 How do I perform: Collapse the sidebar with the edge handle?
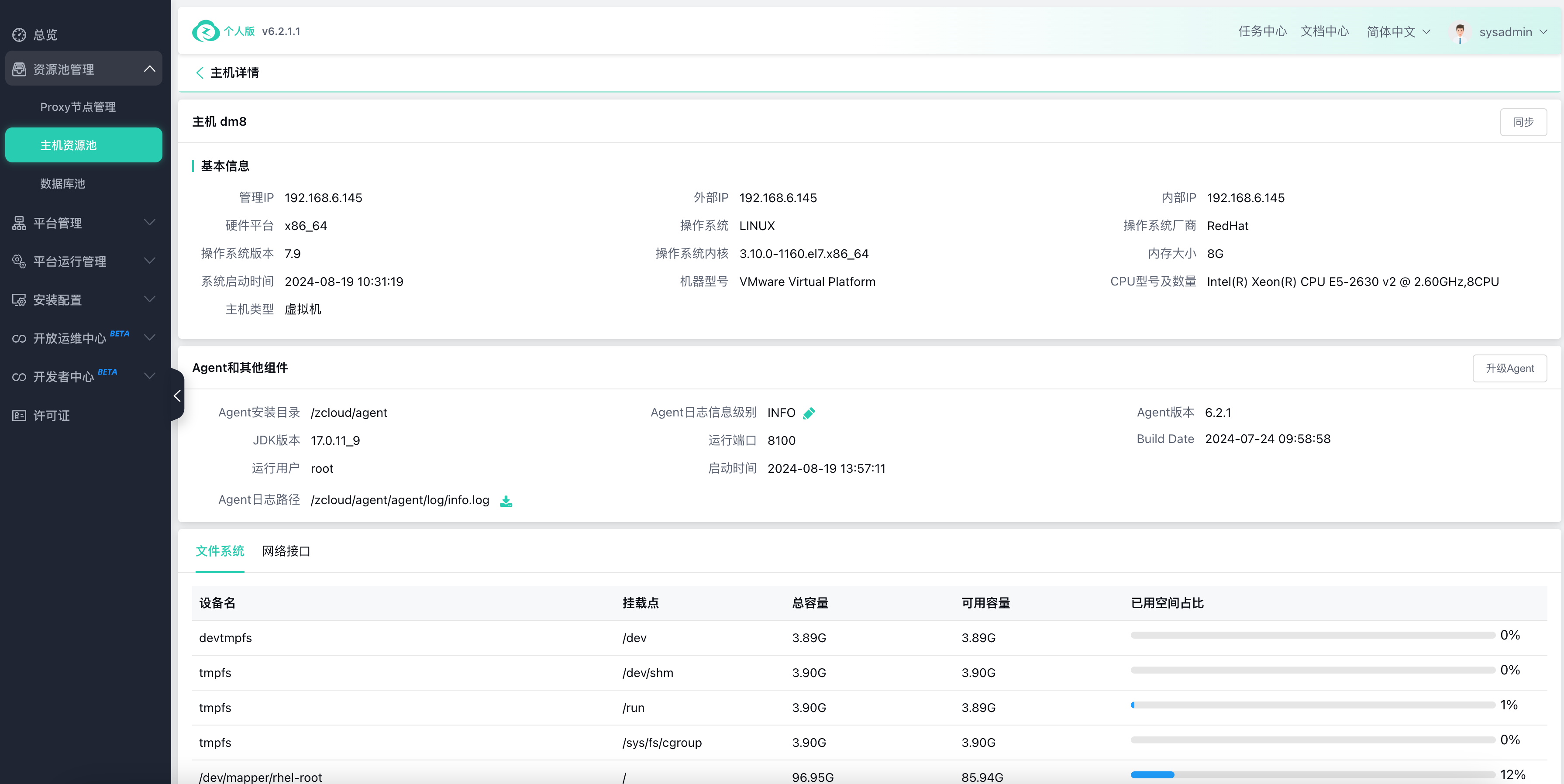pos(177,395)
